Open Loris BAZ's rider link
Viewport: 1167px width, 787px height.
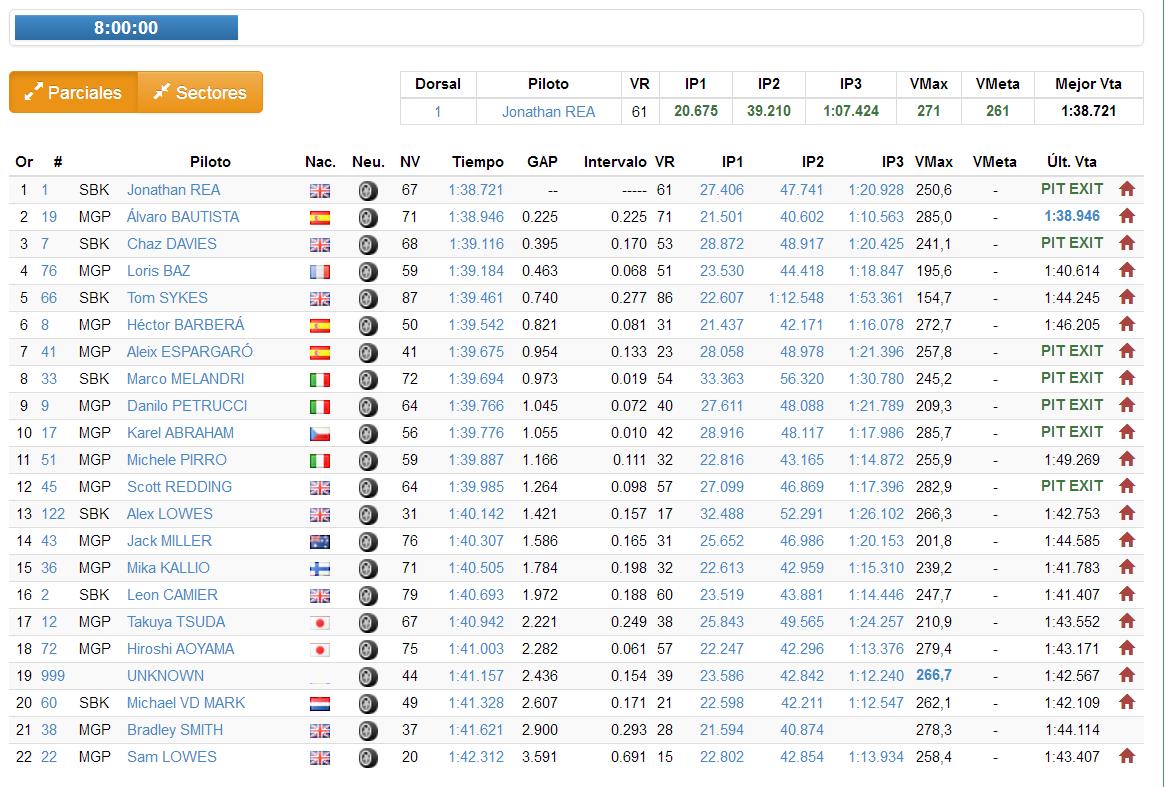point(158,271)
